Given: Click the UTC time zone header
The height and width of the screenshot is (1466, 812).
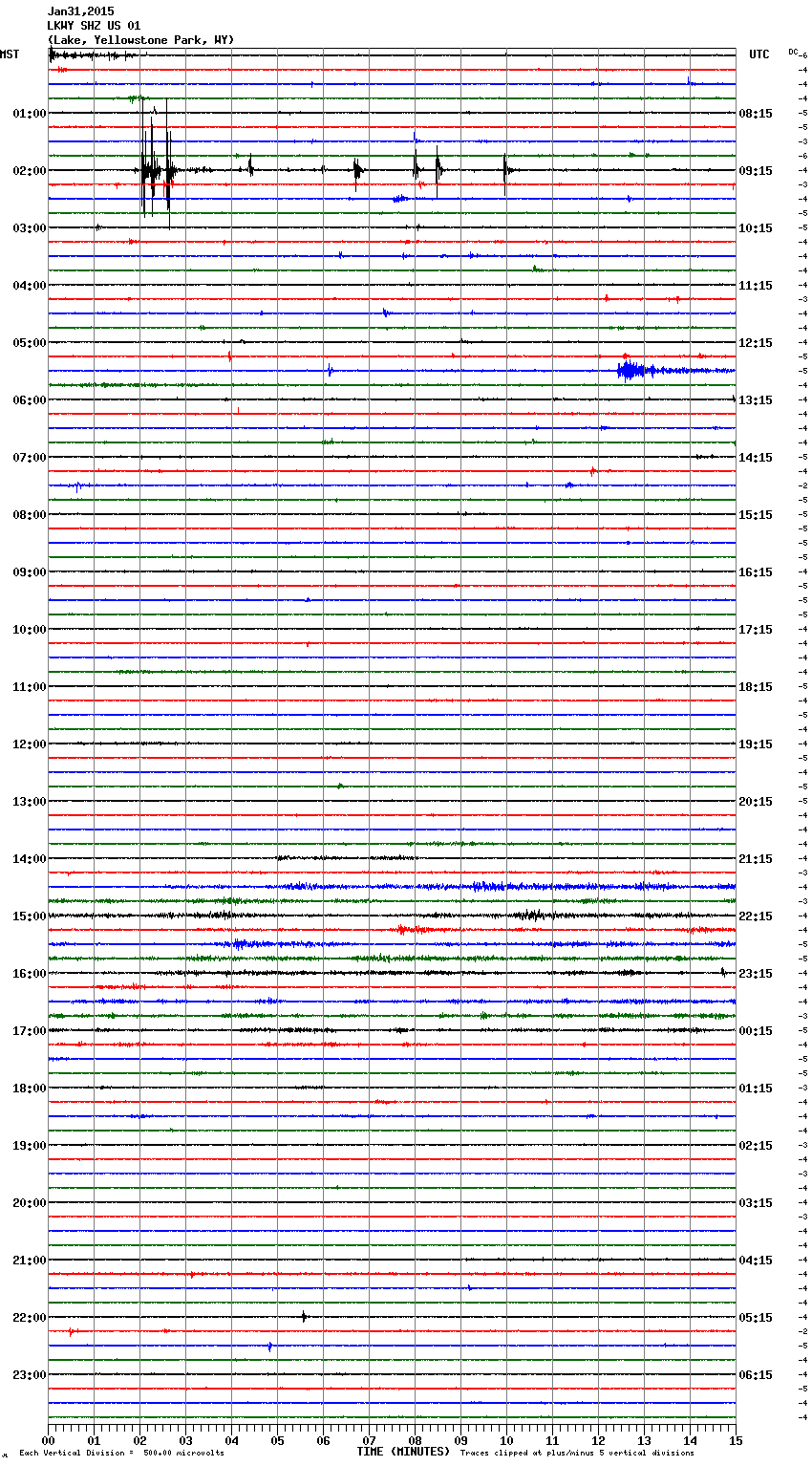Looking at the screenshot, I should click(x=759, y=54).
